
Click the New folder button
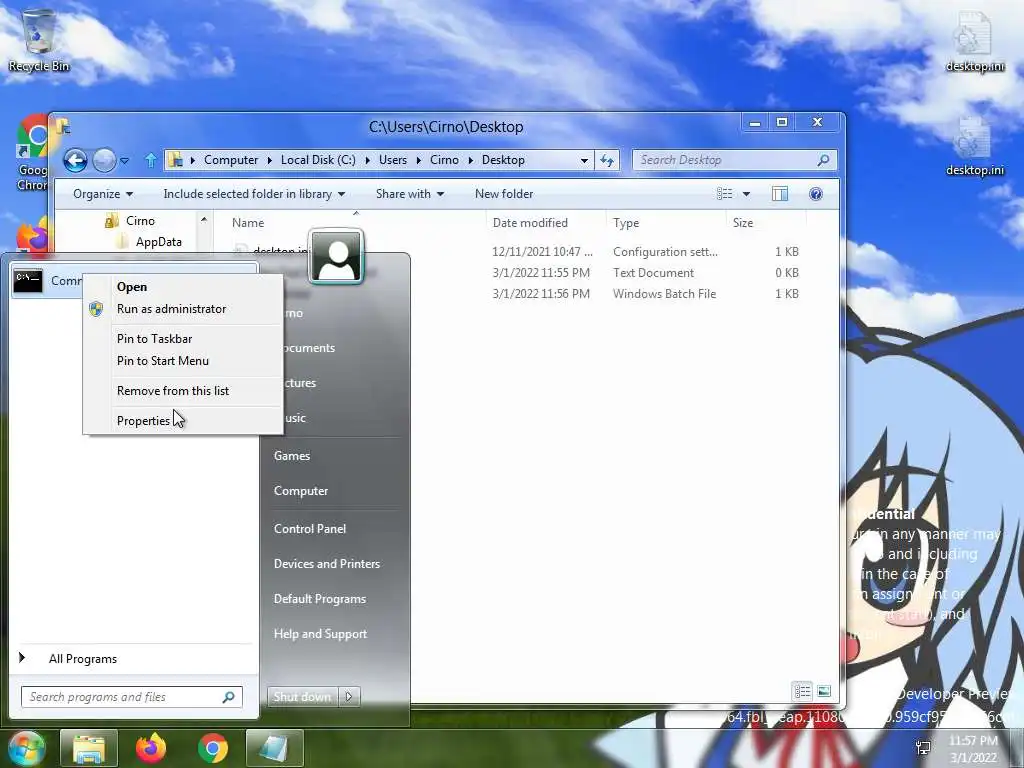click(504, 194)
